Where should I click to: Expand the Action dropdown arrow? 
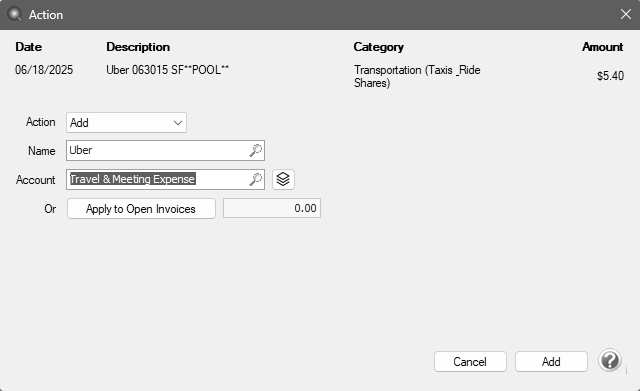(178, 123)
